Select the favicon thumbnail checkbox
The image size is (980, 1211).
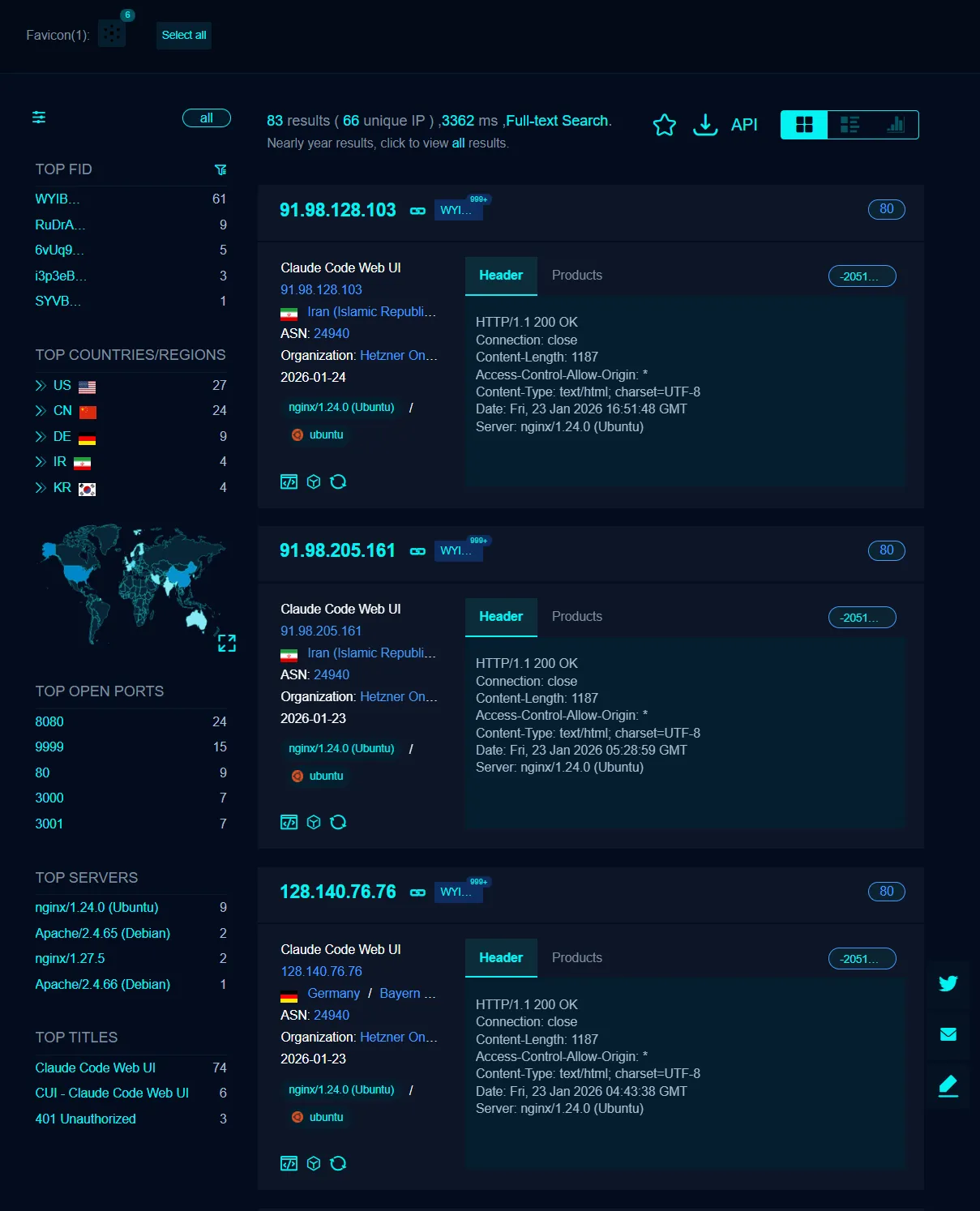111,32
